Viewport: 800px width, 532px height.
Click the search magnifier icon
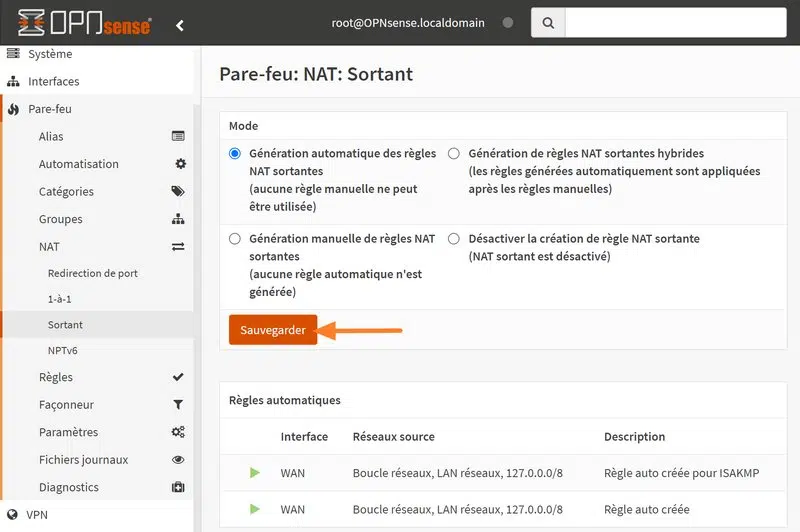pos(547,22)
